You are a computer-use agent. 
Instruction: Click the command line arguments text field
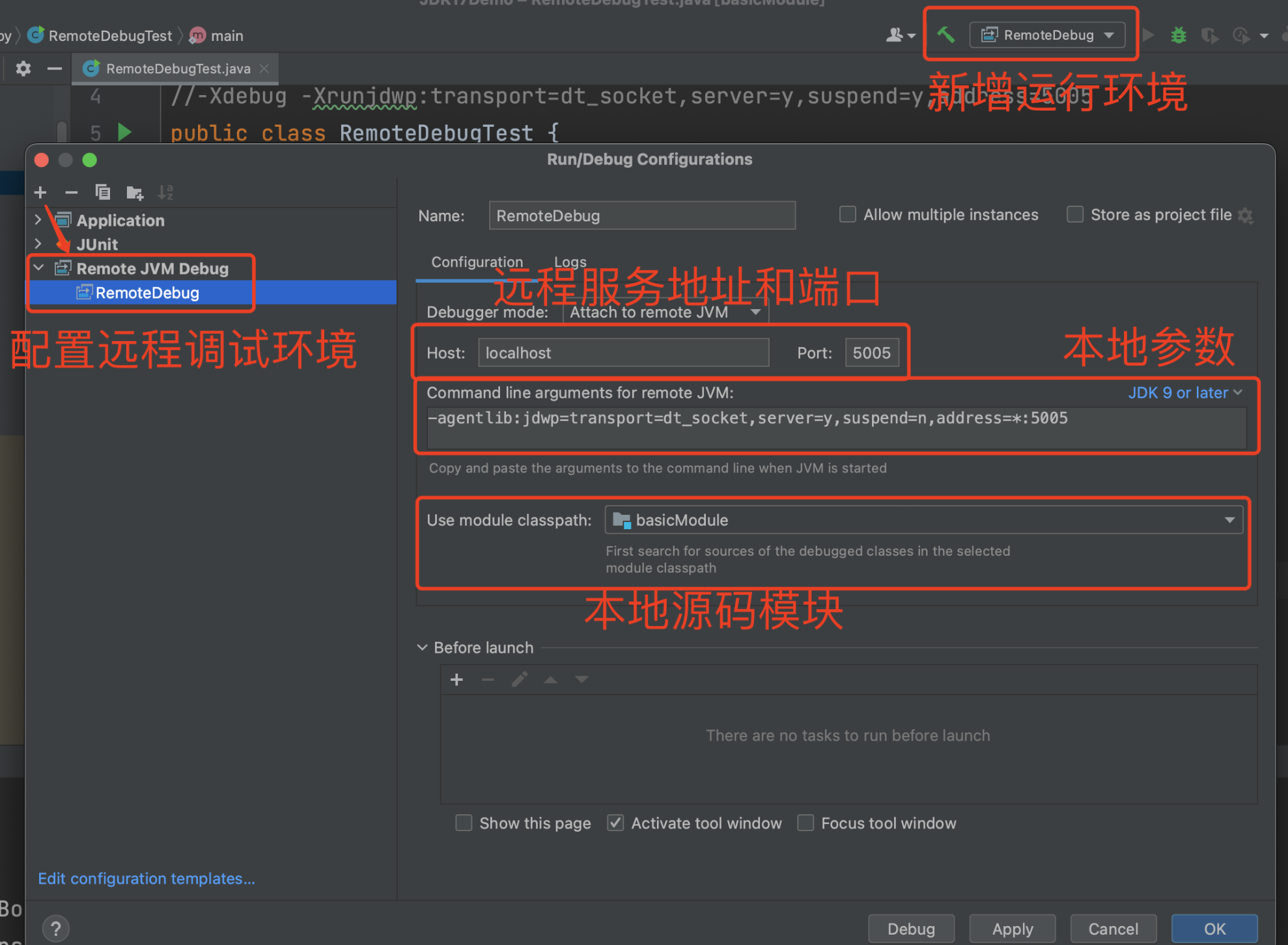[x=836, y=428]
